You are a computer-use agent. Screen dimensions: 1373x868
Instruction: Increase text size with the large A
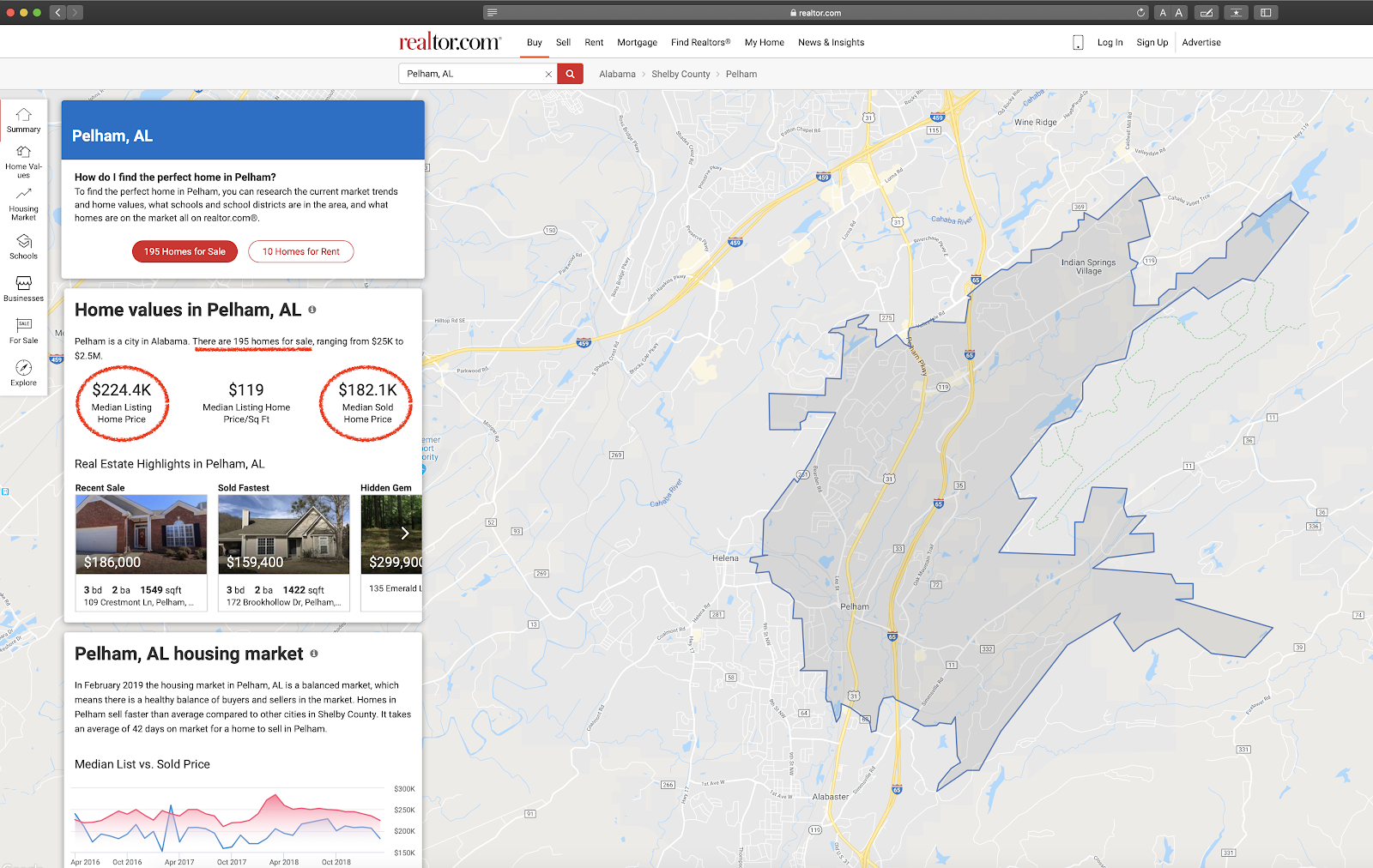(1179, 13)
